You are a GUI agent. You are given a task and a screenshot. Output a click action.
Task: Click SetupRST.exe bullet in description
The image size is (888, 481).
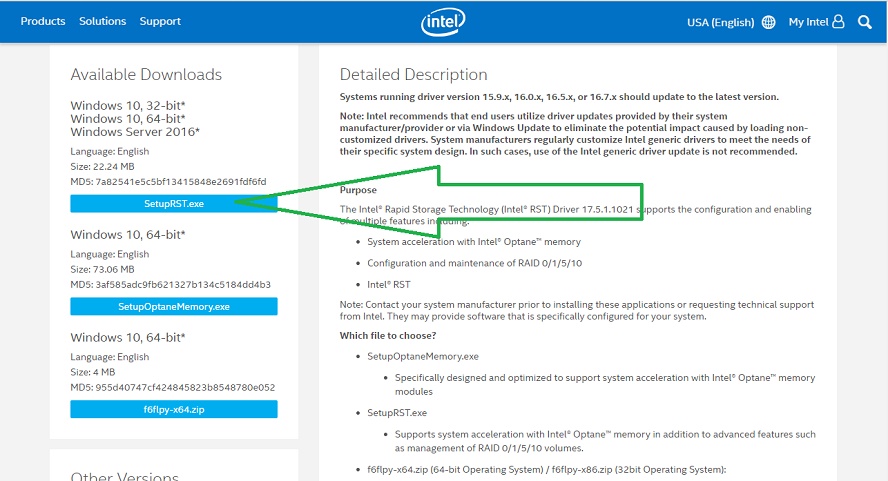[x=397, y=412]
